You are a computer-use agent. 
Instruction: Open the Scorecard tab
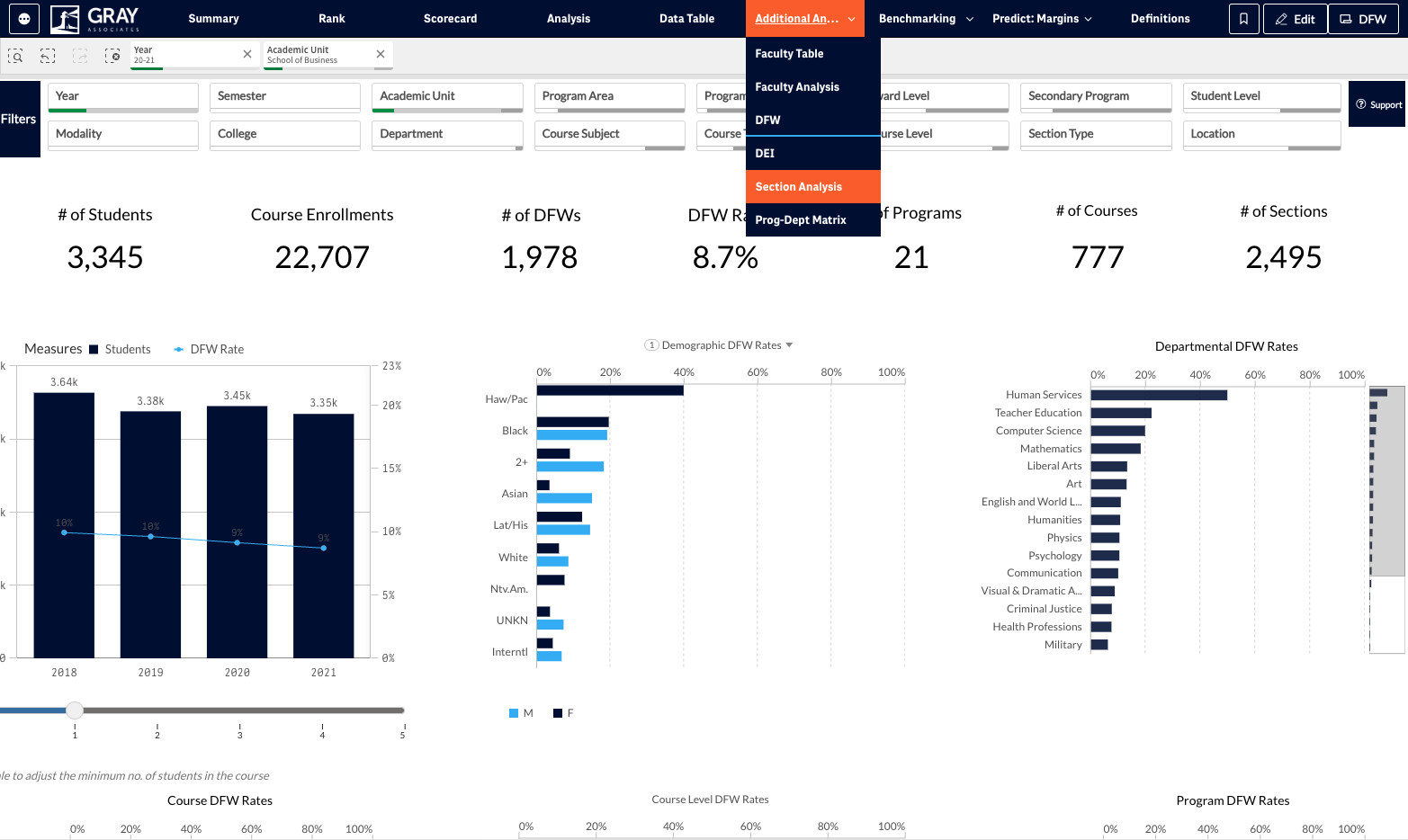[451, 19]
